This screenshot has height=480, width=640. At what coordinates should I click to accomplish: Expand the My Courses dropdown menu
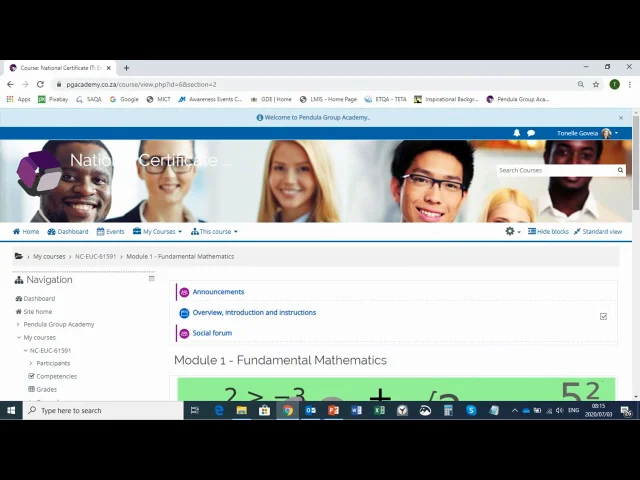[157, 231]
